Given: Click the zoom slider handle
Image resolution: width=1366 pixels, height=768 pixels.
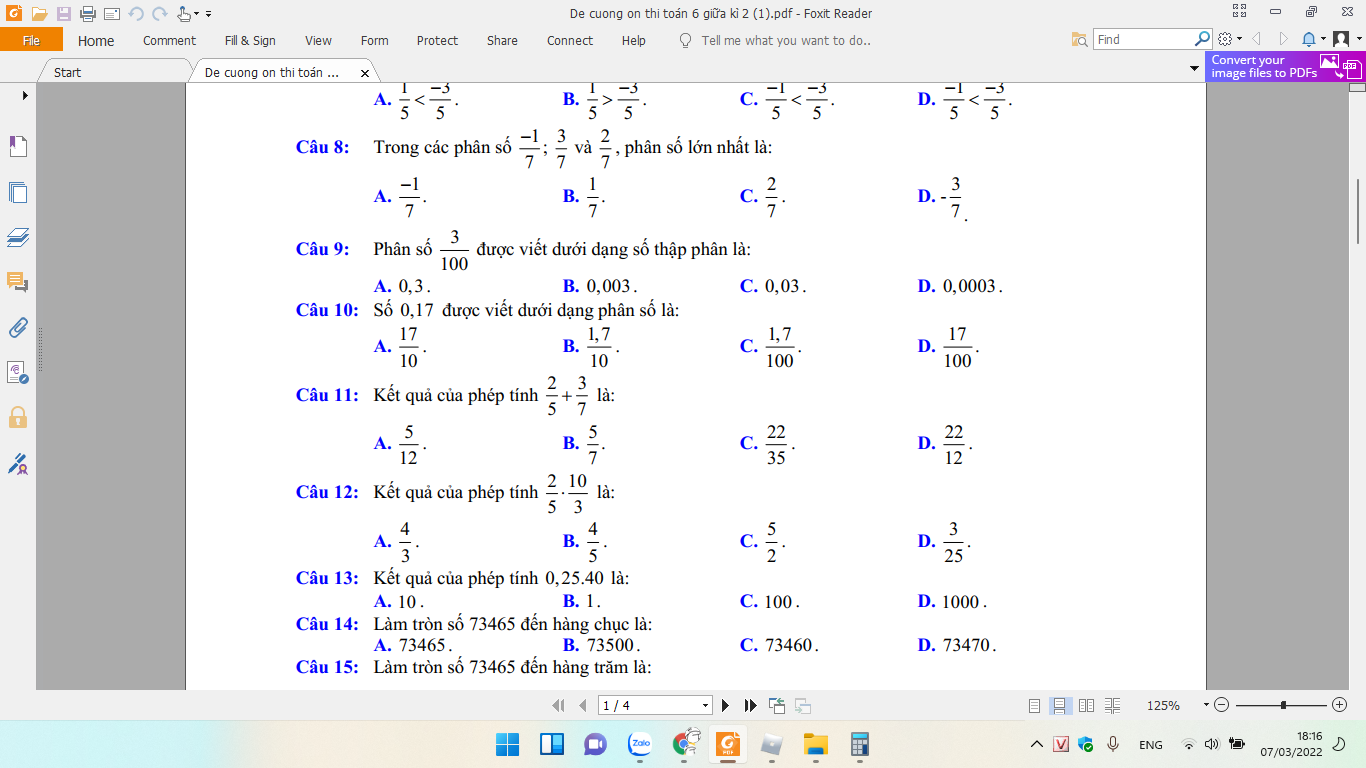Looking at the screenshot, I should click(x=1283, y=705).
